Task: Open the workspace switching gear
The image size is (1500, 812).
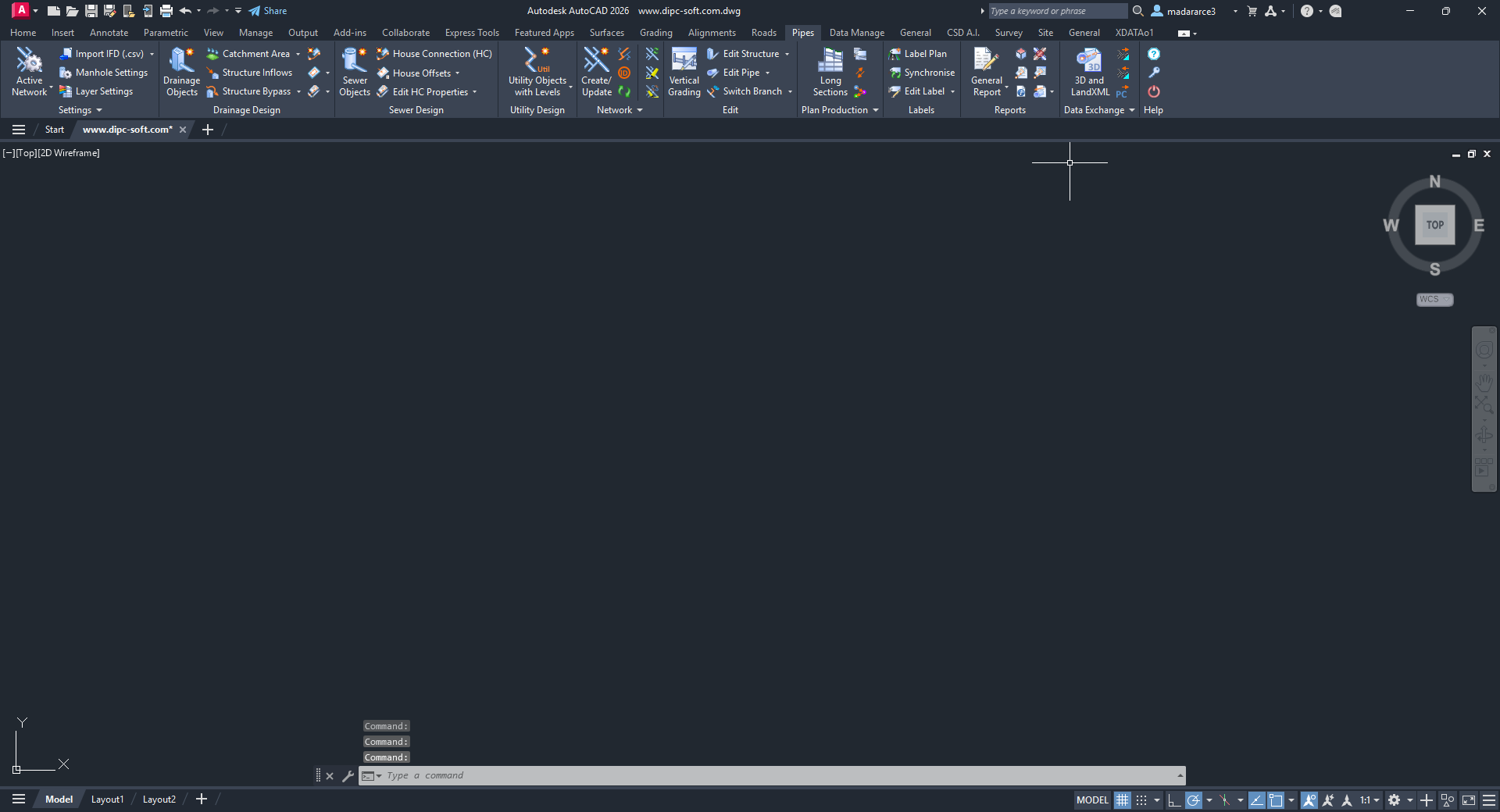Action: pyautogui.click(x=1394, y=800)
